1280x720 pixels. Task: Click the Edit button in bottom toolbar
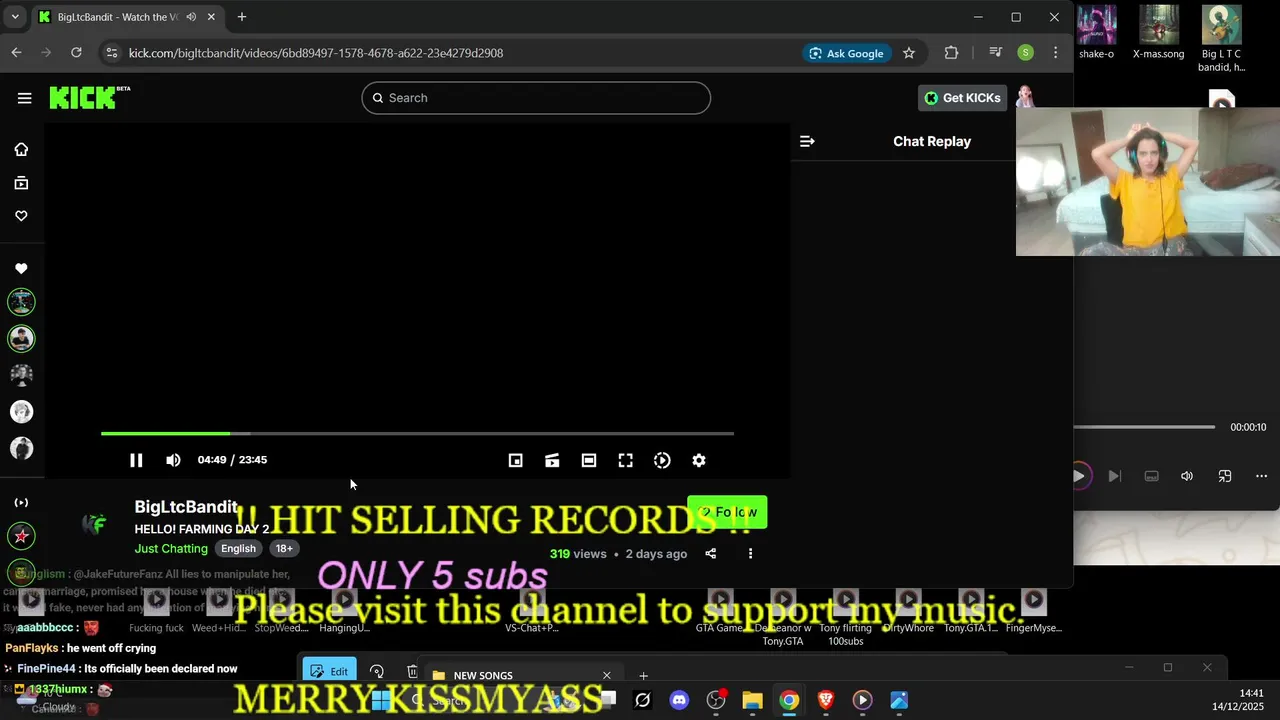(x=329, y=671)
